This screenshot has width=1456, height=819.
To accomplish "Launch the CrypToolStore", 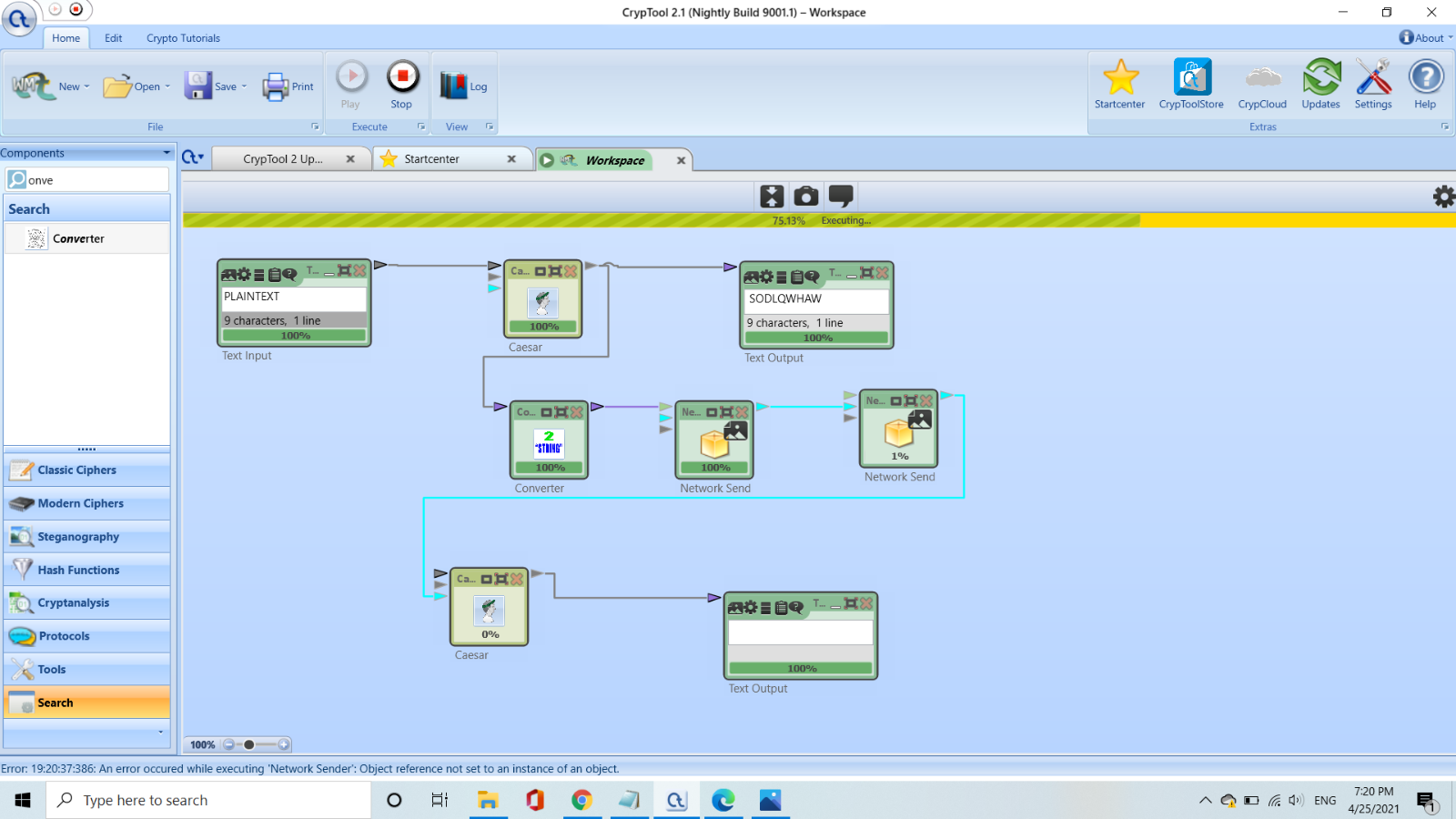I will coord(1191,85).
